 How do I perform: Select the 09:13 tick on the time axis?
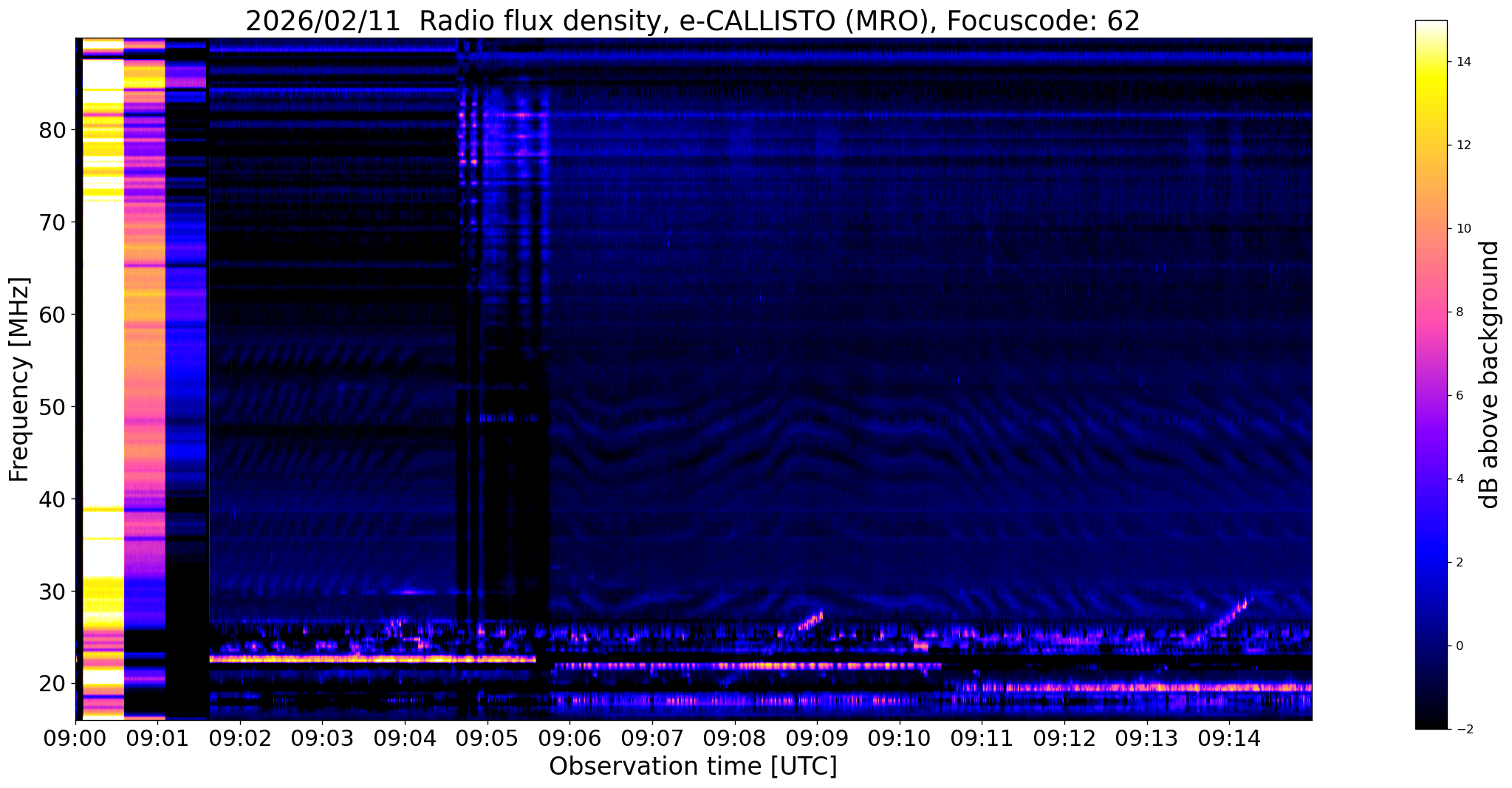click(x=1146, y=737)
